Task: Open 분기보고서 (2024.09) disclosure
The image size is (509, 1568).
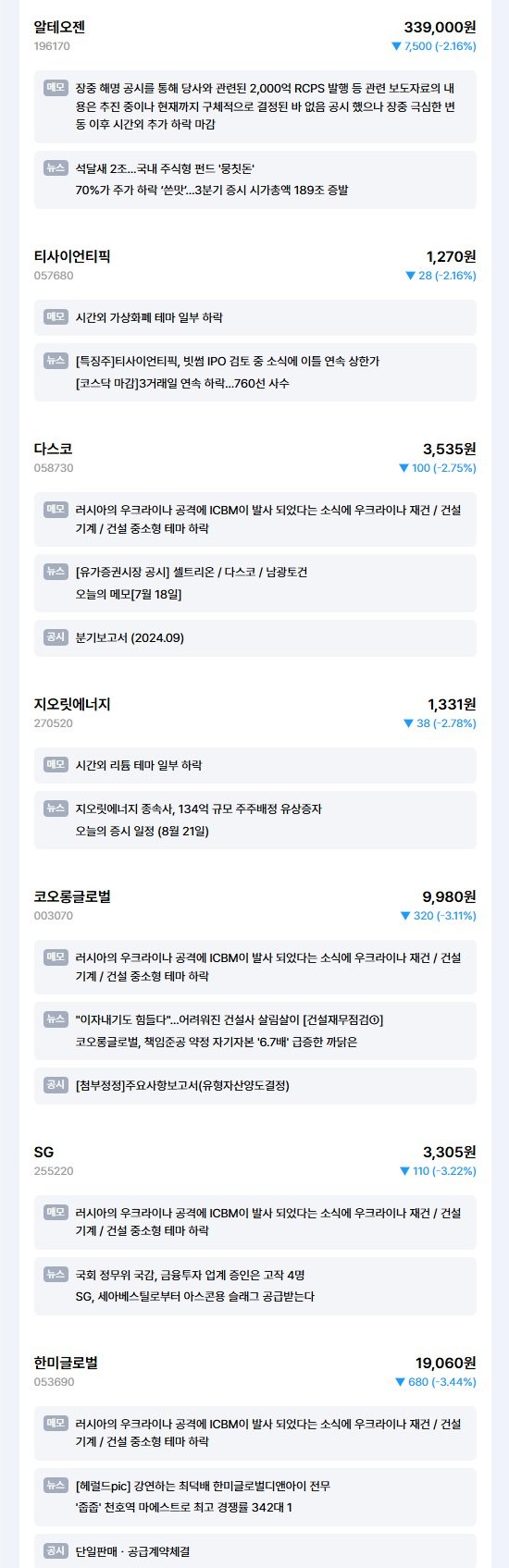Action: (130, 638)
